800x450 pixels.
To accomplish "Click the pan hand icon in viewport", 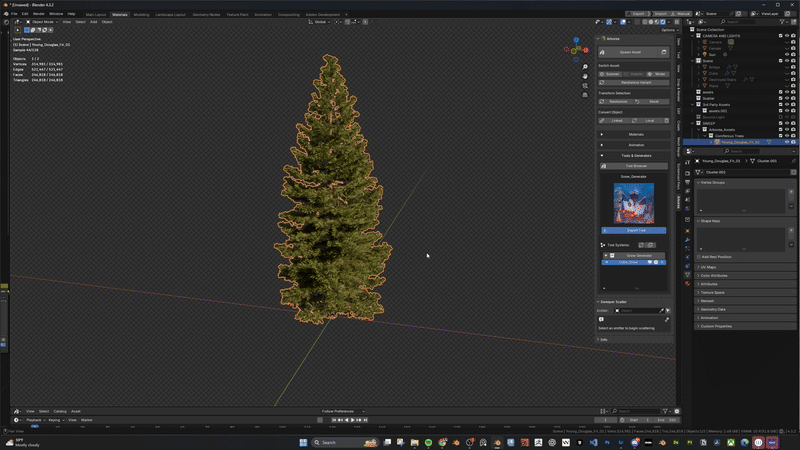I will tap(586, 77).
